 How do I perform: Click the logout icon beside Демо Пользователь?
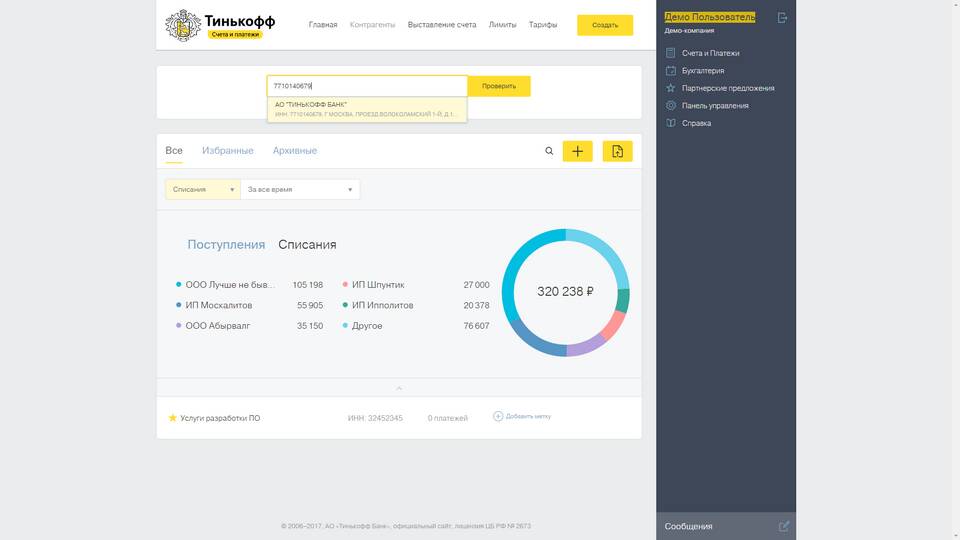pyautogui.click(x=782, y=18)
